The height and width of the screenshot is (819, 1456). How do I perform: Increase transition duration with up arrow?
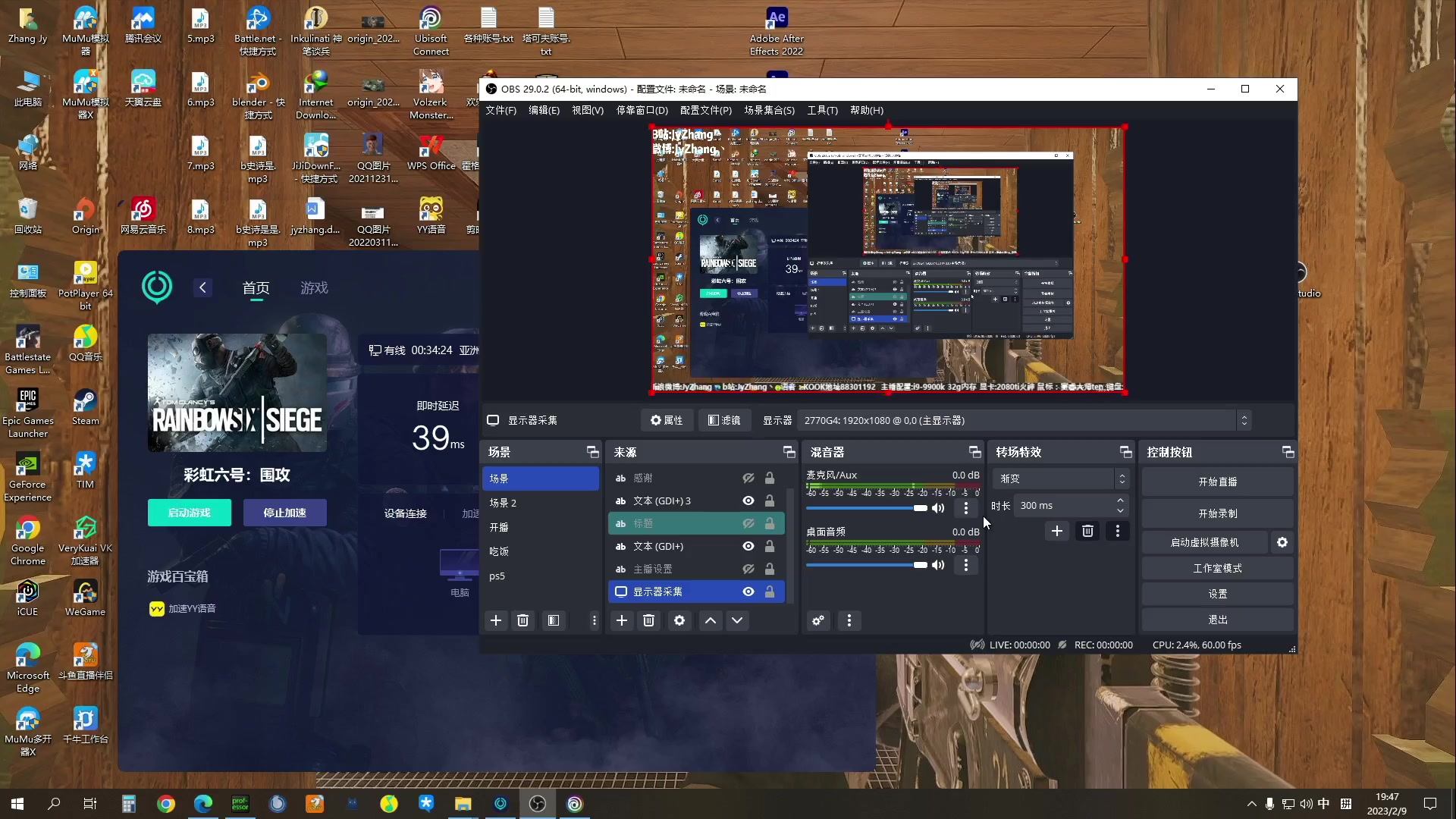point(1120,500)
